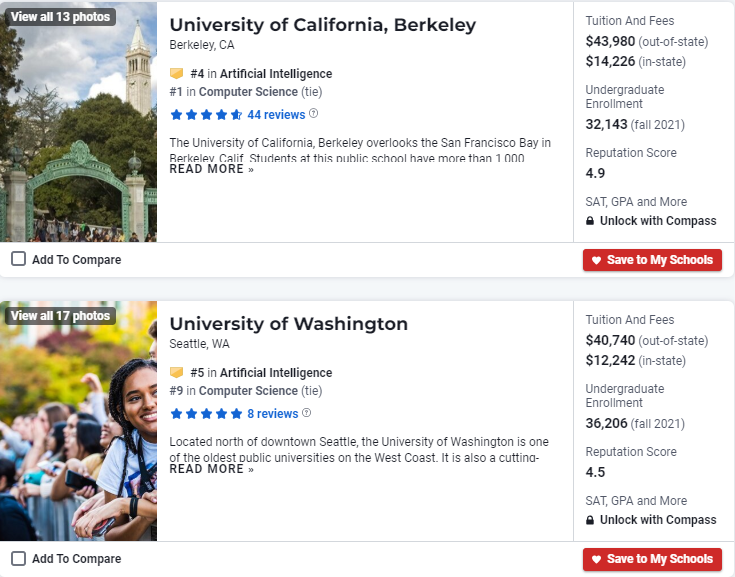Expand READ MORE under Washington description
Screen dimensions: 735x577
tap(211, 468)
